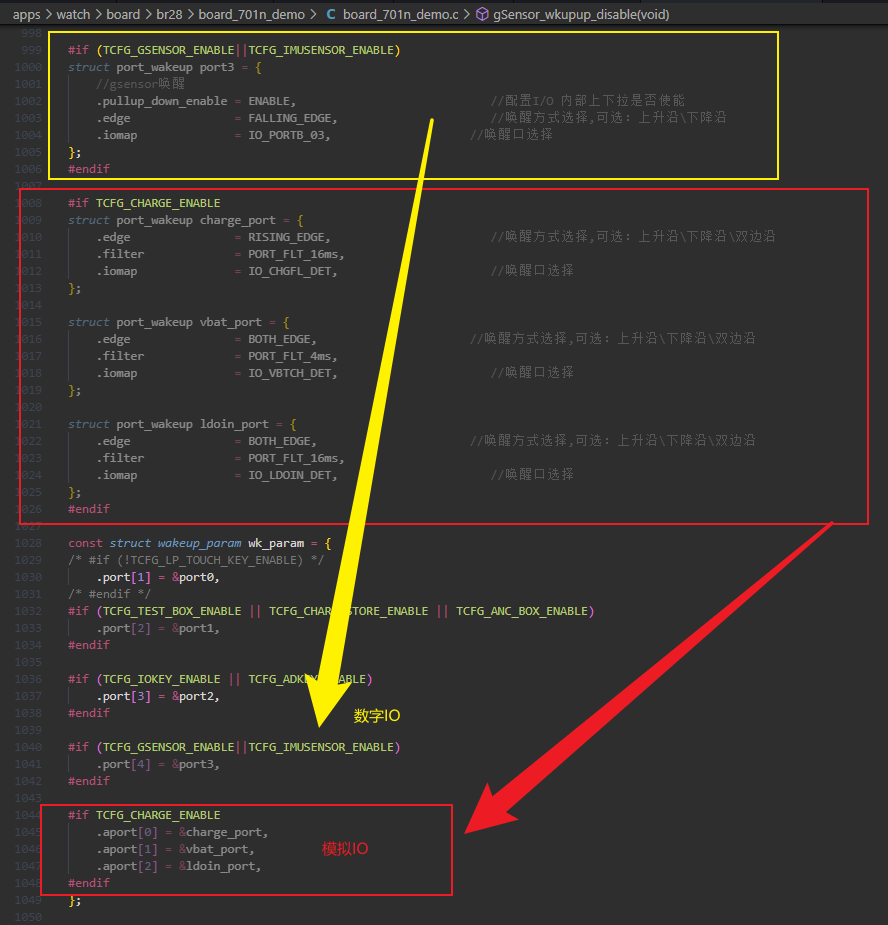Click the &port0 reference
Screen dimensions: 888x925
[x=193, y=578]
